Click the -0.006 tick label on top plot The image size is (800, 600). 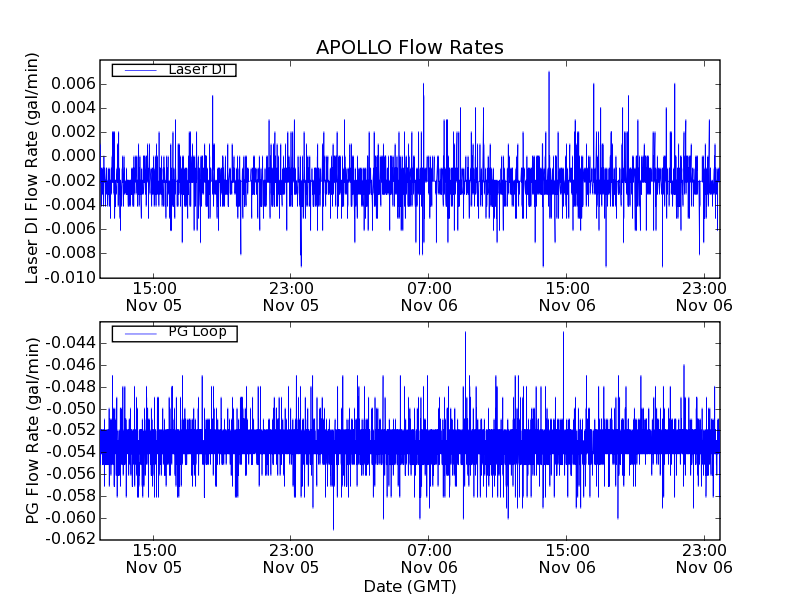(70, 229)
